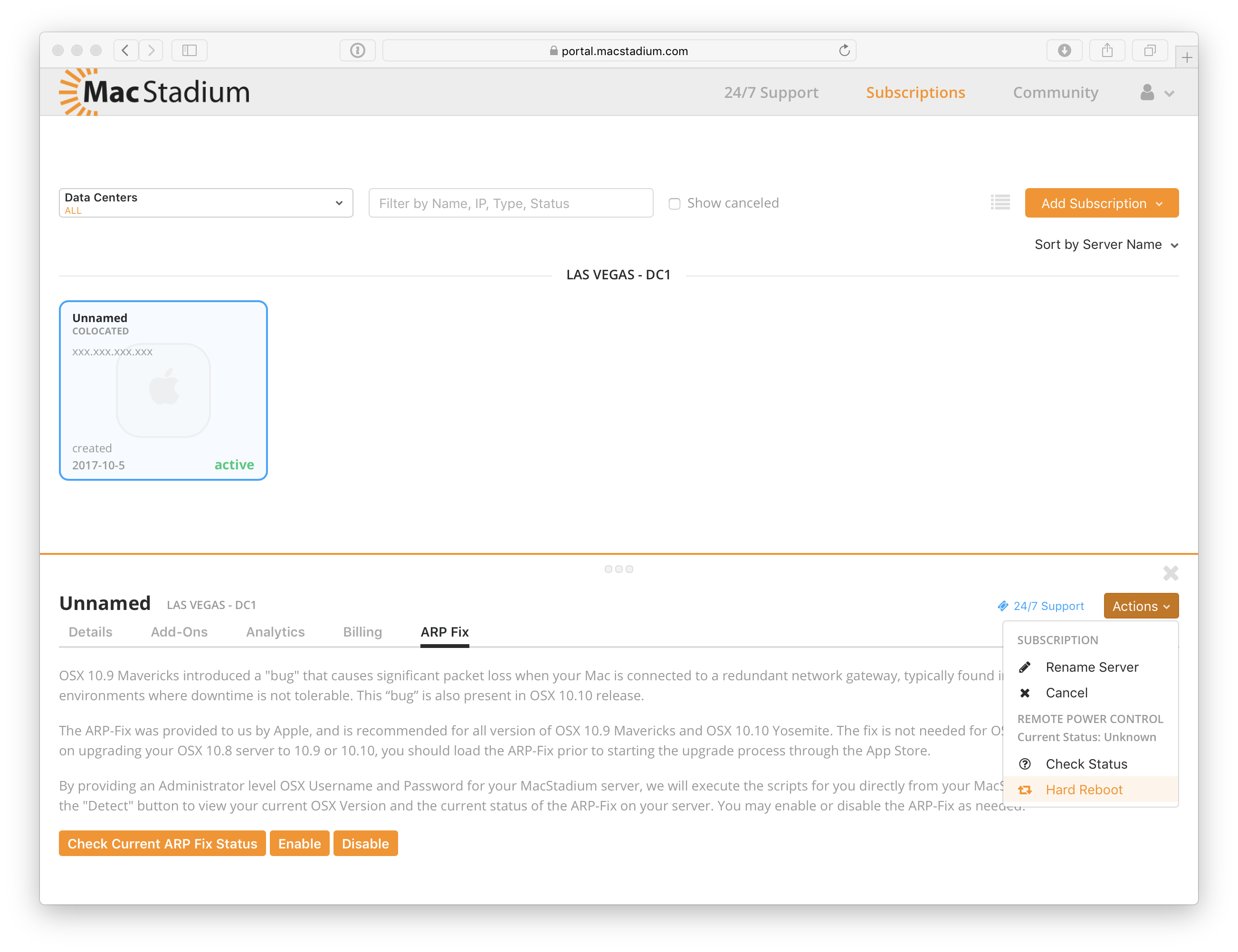The image size is (1238, 952).
Task: Click the ticket icon next to 24/7 Support link
Action: point(1002,606)
